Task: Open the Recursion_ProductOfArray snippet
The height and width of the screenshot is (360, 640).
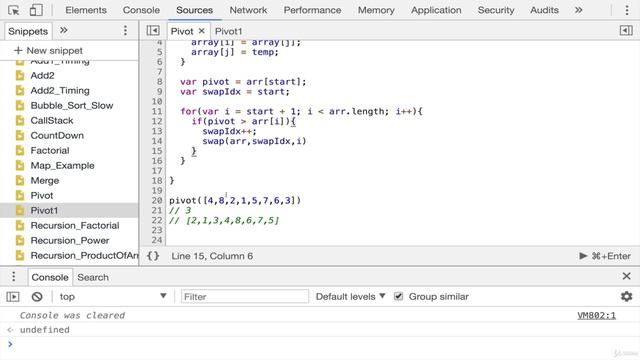Action: (x=84, y=256)
